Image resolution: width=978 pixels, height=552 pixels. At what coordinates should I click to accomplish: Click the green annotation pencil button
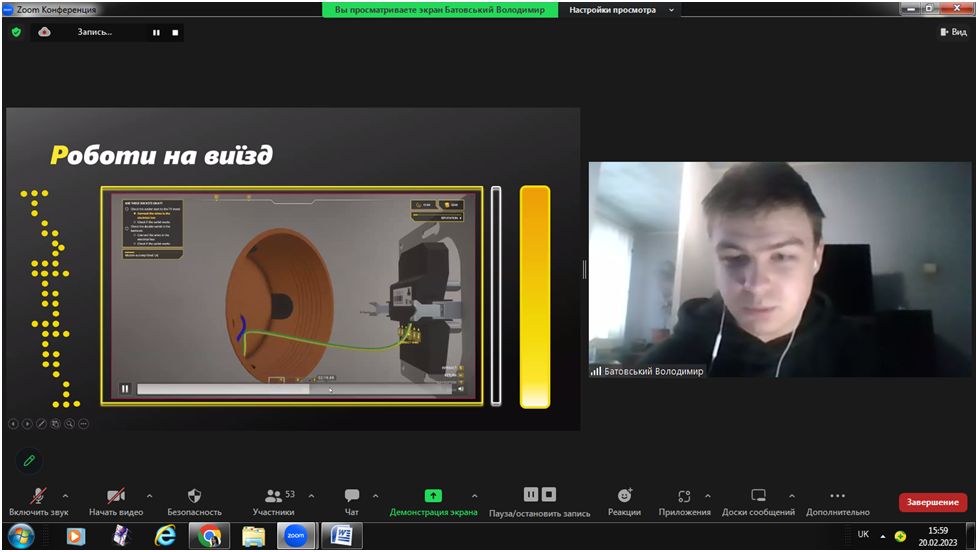(x=29, y=460)
